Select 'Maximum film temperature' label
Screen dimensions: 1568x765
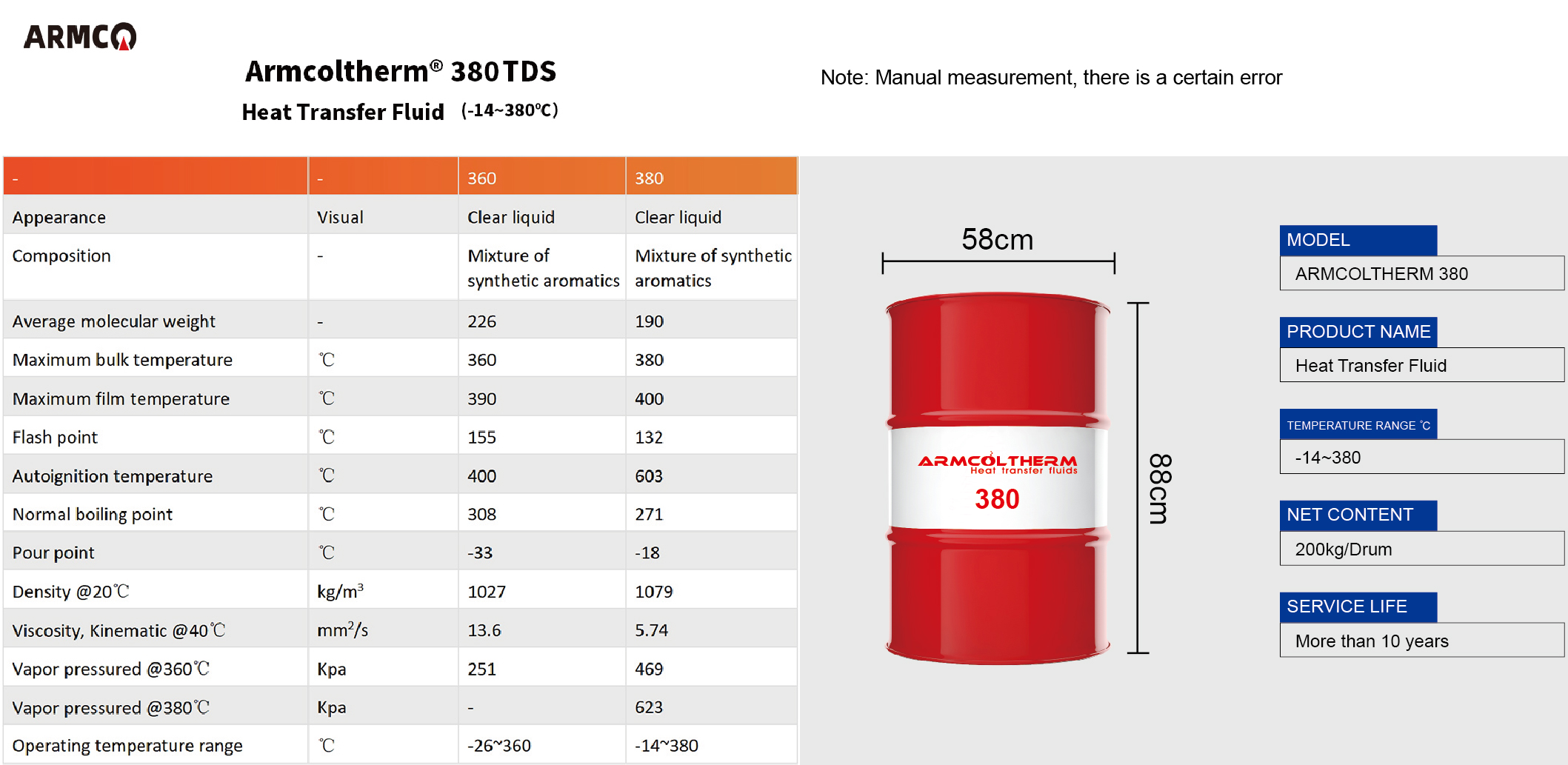[121, 398]
